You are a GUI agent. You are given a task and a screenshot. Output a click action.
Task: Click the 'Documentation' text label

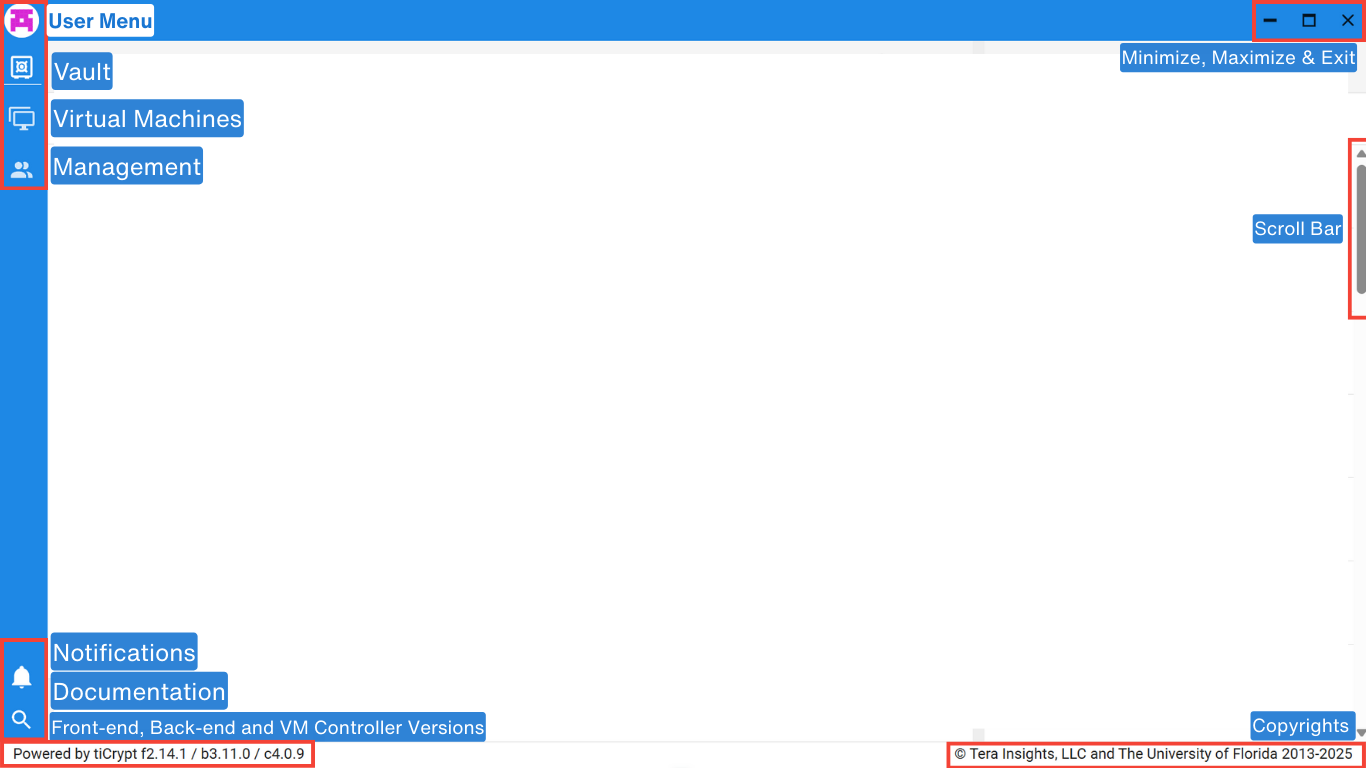pos(139,692)
